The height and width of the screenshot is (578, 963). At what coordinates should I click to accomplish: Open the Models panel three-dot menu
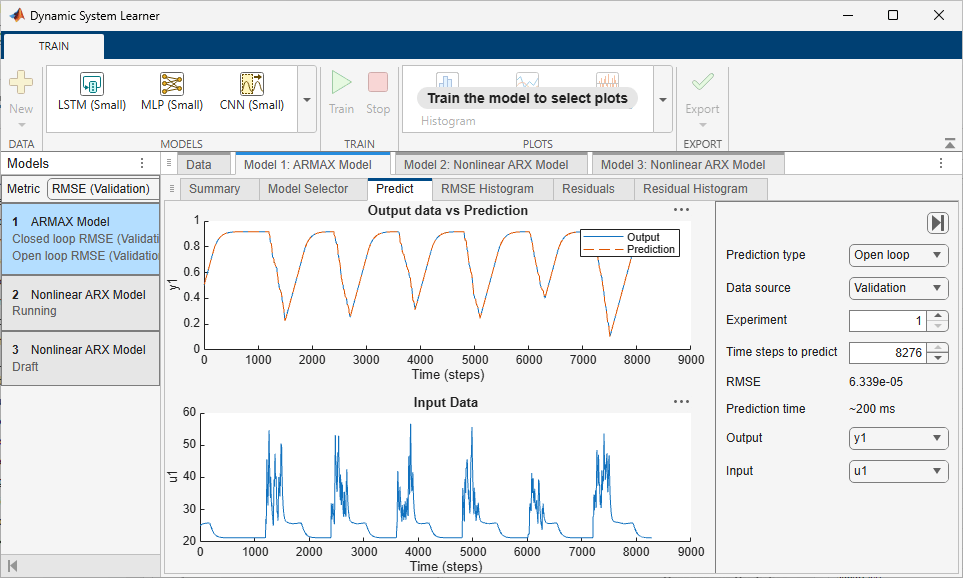[x=142, y=163]
